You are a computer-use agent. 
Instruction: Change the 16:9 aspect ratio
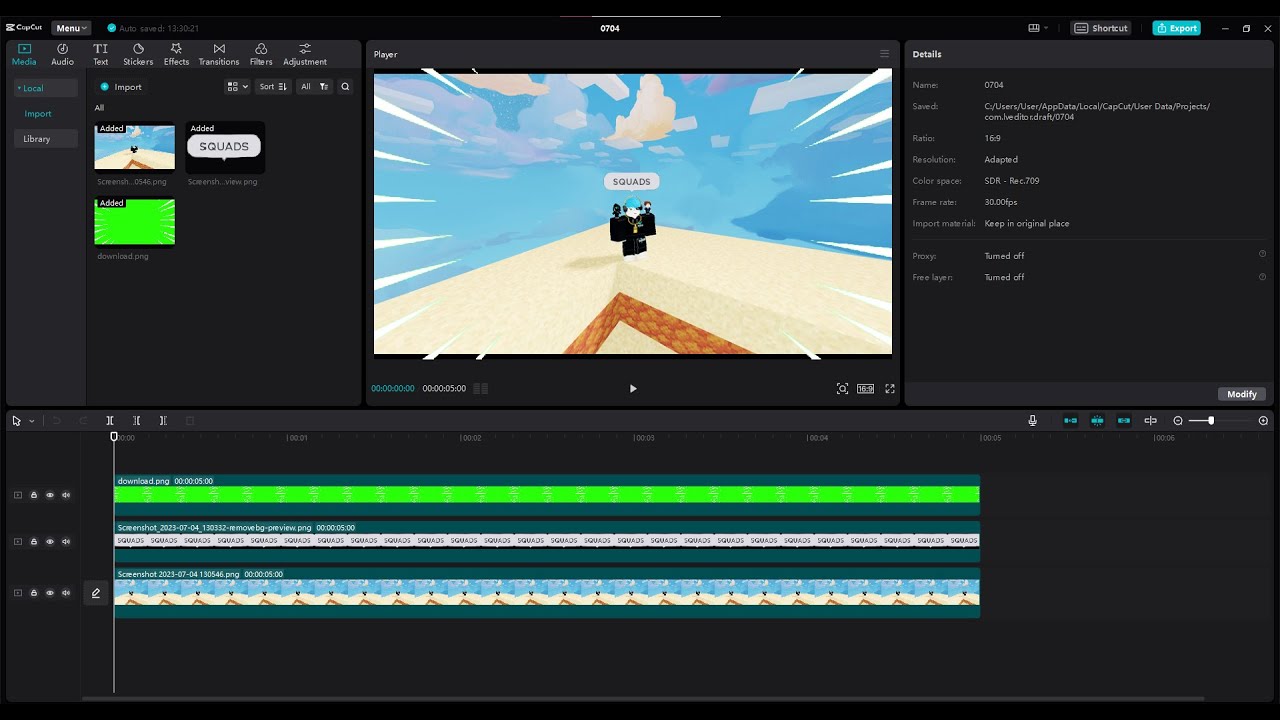click(x=865, y=389)
